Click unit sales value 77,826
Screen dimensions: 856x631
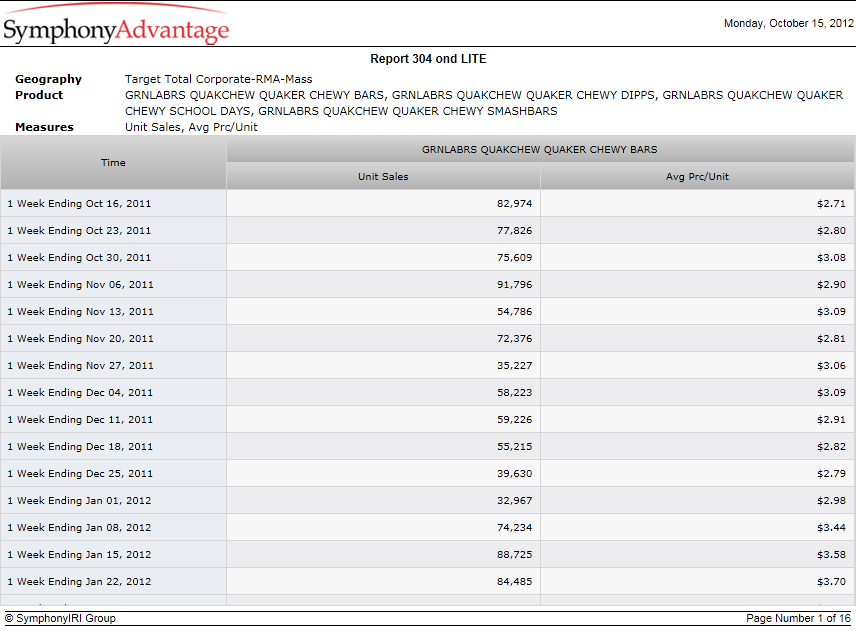[514, 230]
